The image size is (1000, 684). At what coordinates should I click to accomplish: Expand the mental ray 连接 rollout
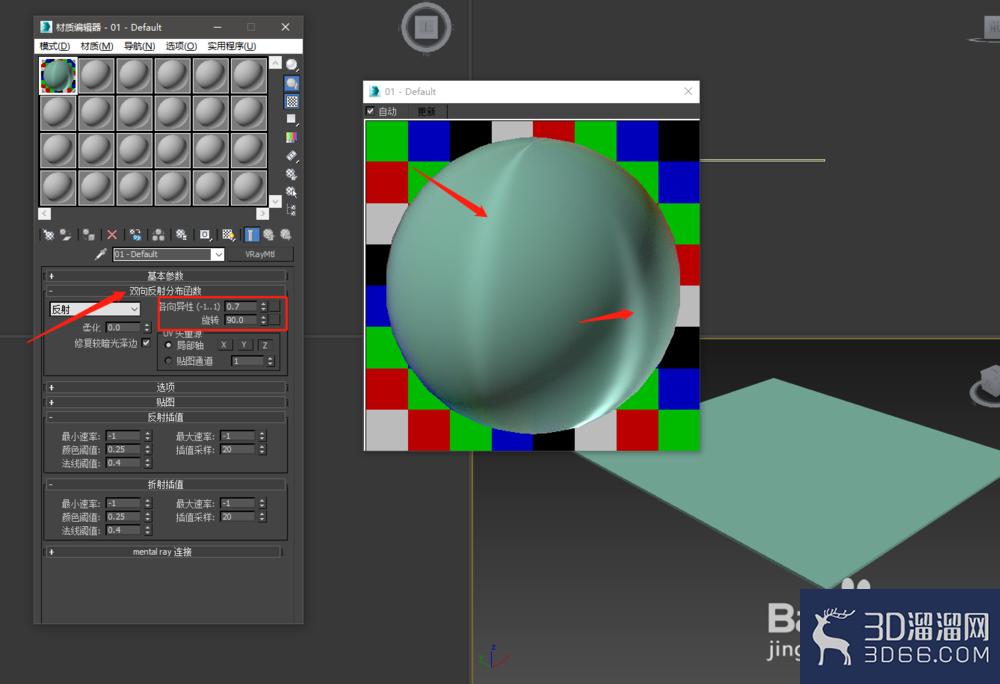pyautogui.click(x=163, y=551)
